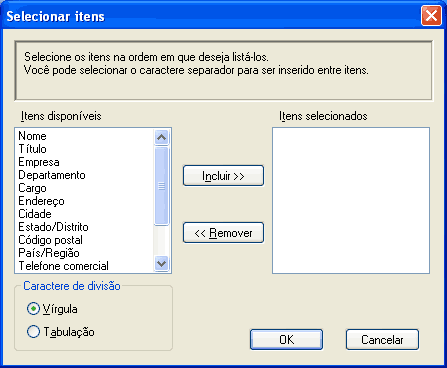
Task: Click the list's scroll up arrow
Action: click(x=162, y=137)
